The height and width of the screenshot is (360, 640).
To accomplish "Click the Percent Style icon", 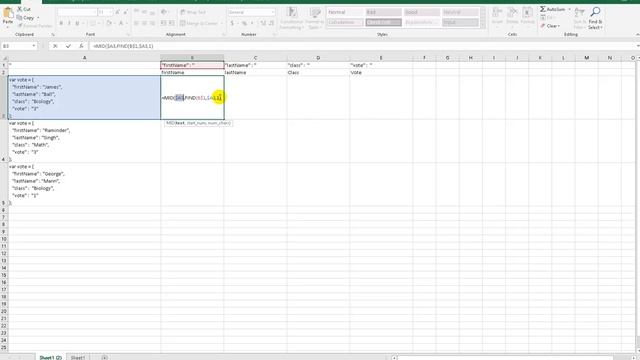I will pos(244,23).
